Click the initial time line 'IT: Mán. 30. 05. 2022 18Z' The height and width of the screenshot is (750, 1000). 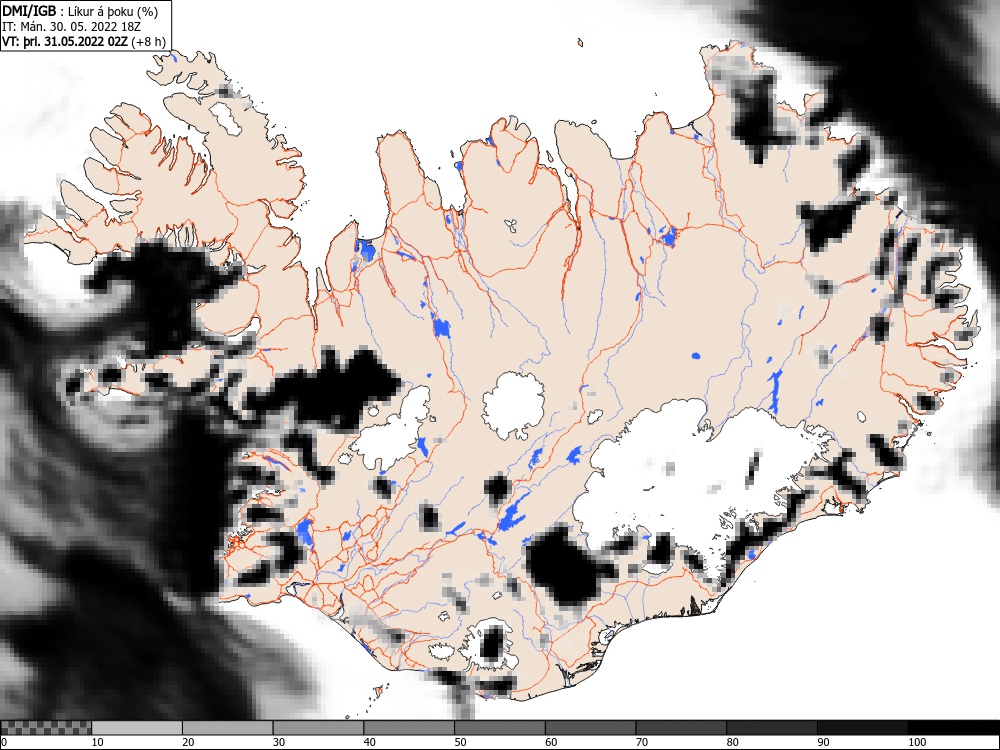[x=71, y=27]
